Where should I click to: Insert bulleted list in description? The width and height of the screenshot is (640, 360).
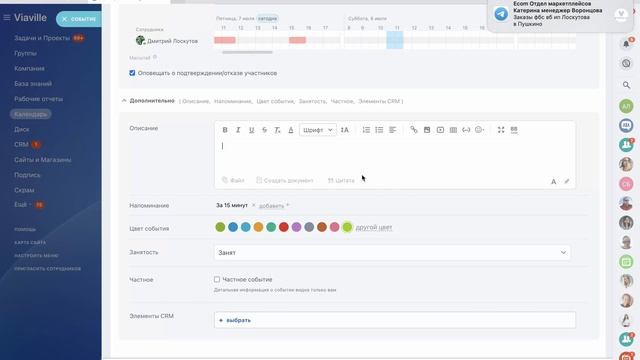[379, 130]
